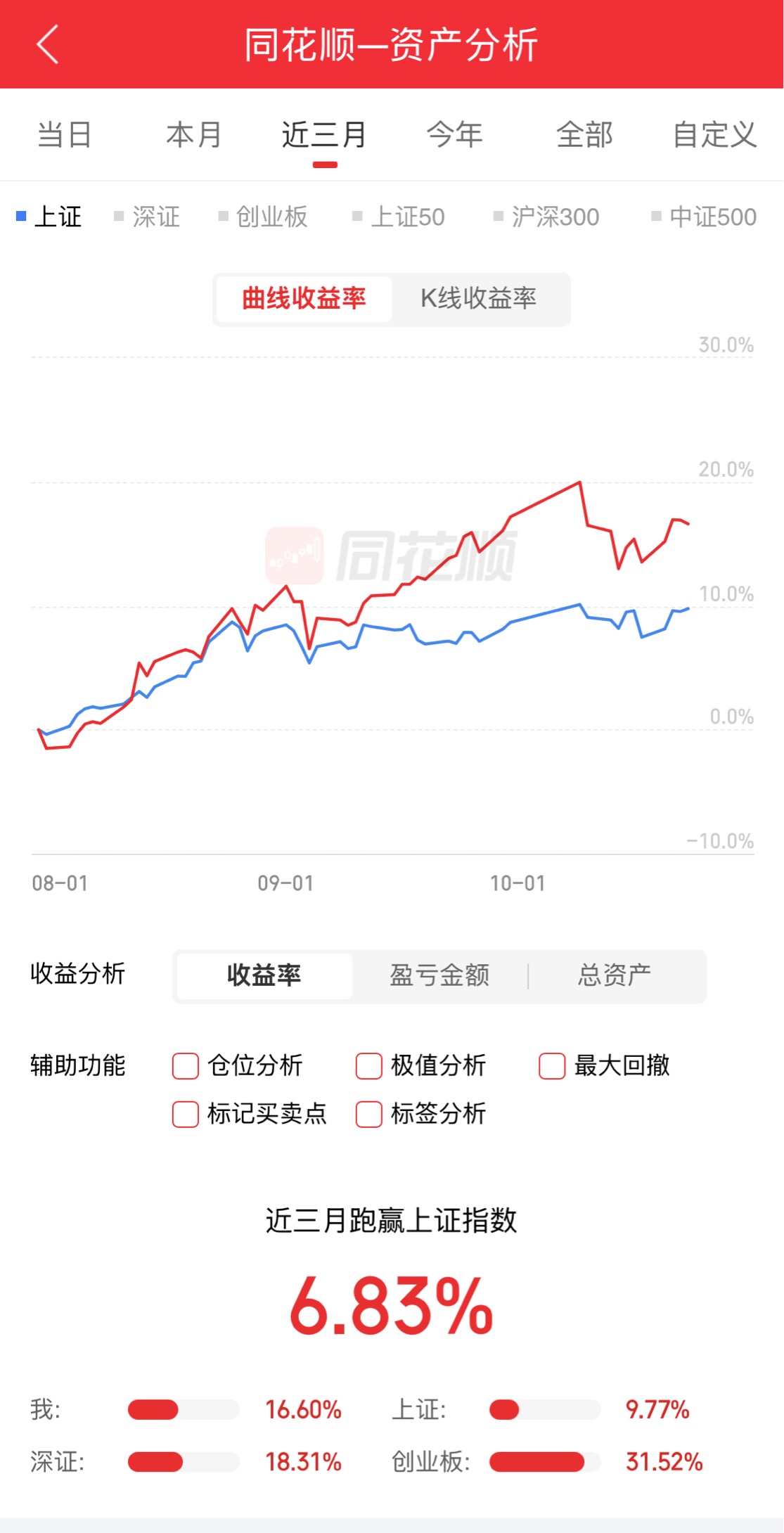Select the 深证 index legend
Screen dimensions: 784x1533
coord(148,217)
